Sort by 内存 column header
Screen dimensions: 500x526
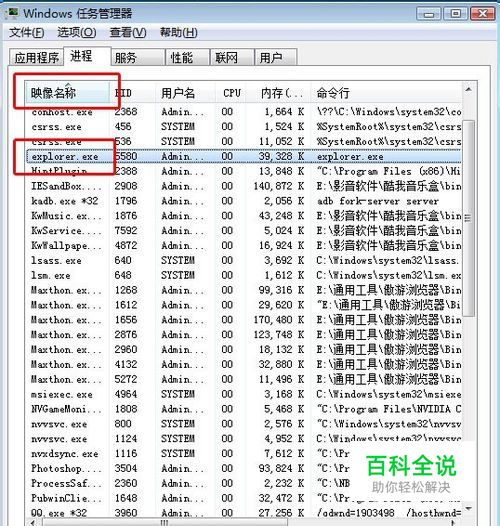coord(279,93)
